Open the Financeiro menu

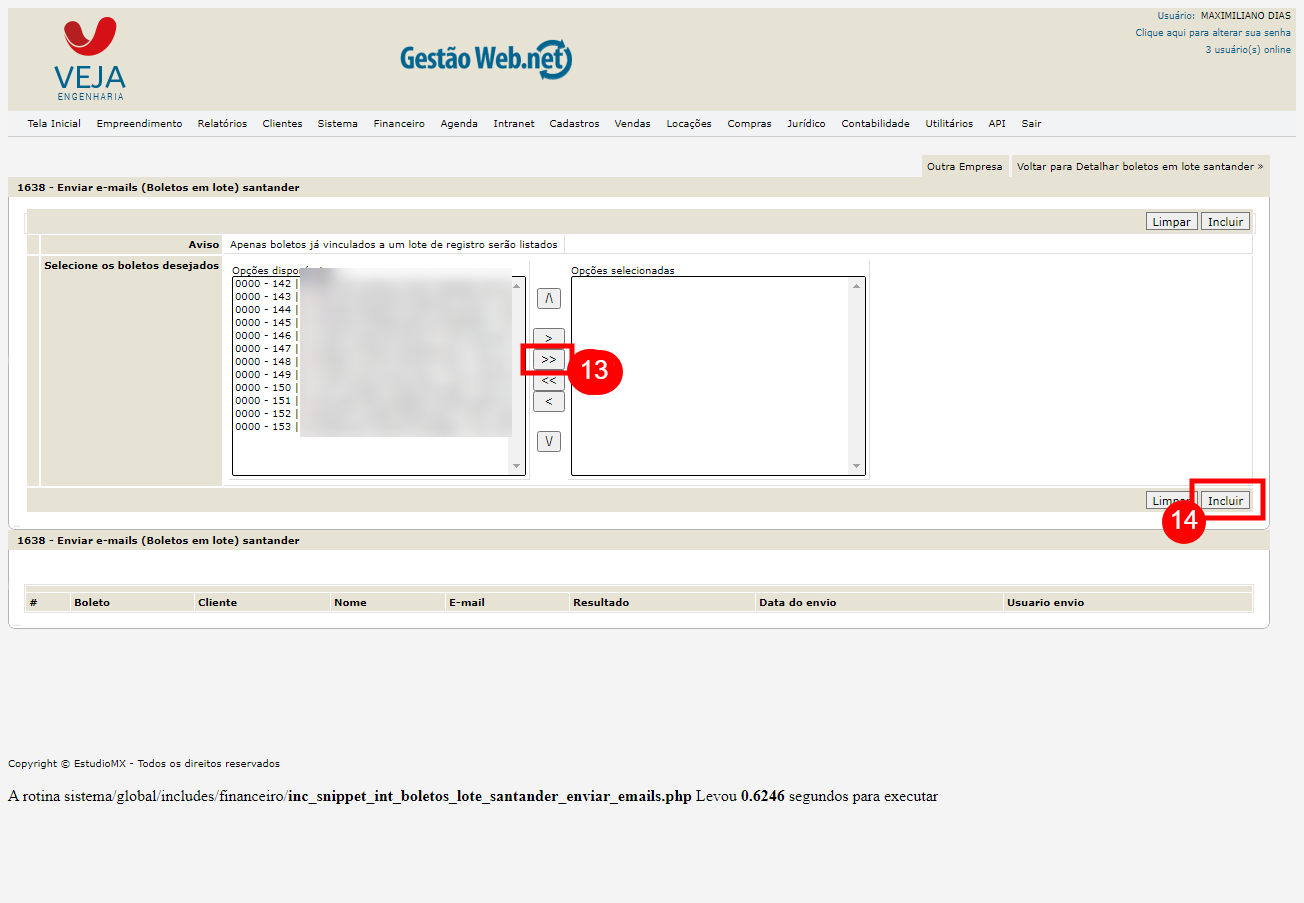tap(399, 124)
